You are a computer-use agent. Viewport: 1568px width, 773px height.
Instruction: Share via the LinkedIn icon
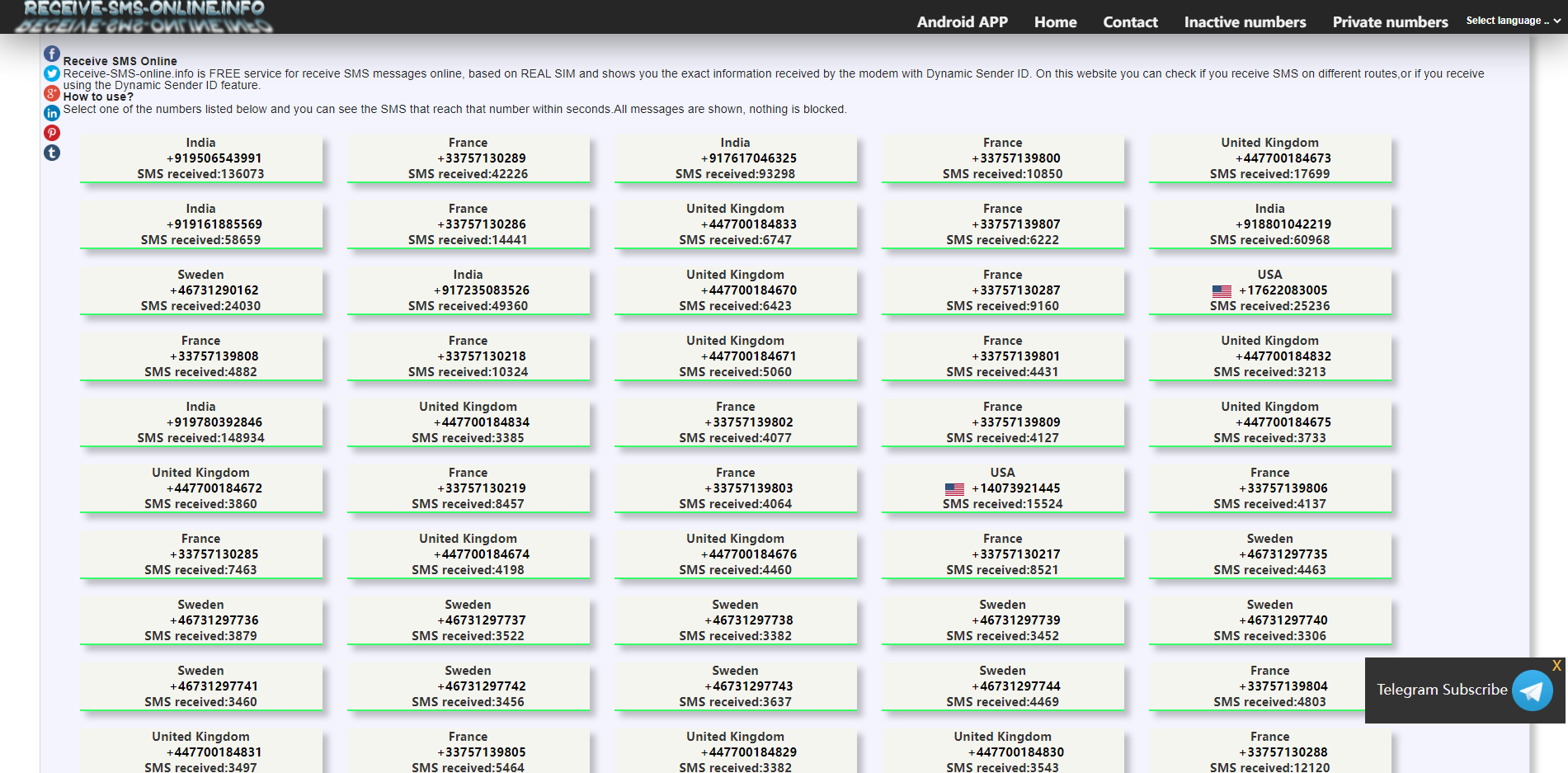click(x=52, y=113)
